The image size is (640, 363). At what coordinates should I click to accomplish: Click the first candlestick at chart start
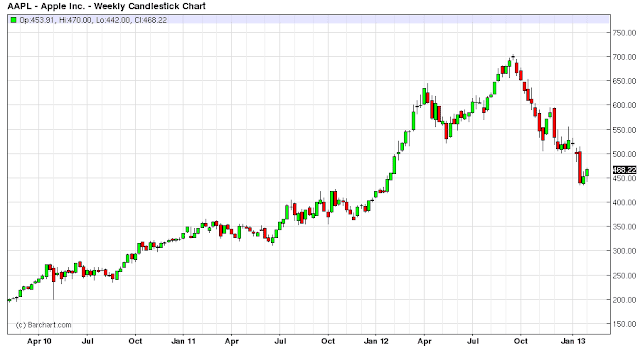coord(9,301)
